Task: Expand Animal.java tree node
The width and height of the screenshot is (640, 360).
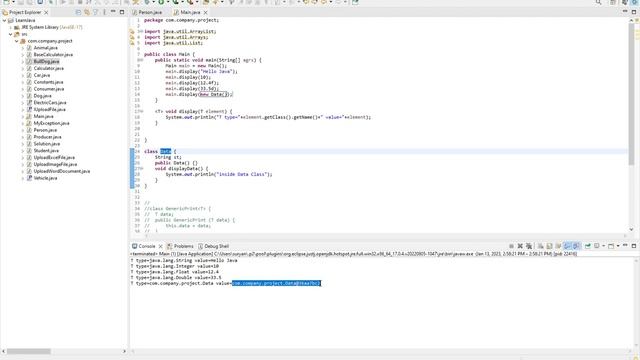Action: pos(23,48)
